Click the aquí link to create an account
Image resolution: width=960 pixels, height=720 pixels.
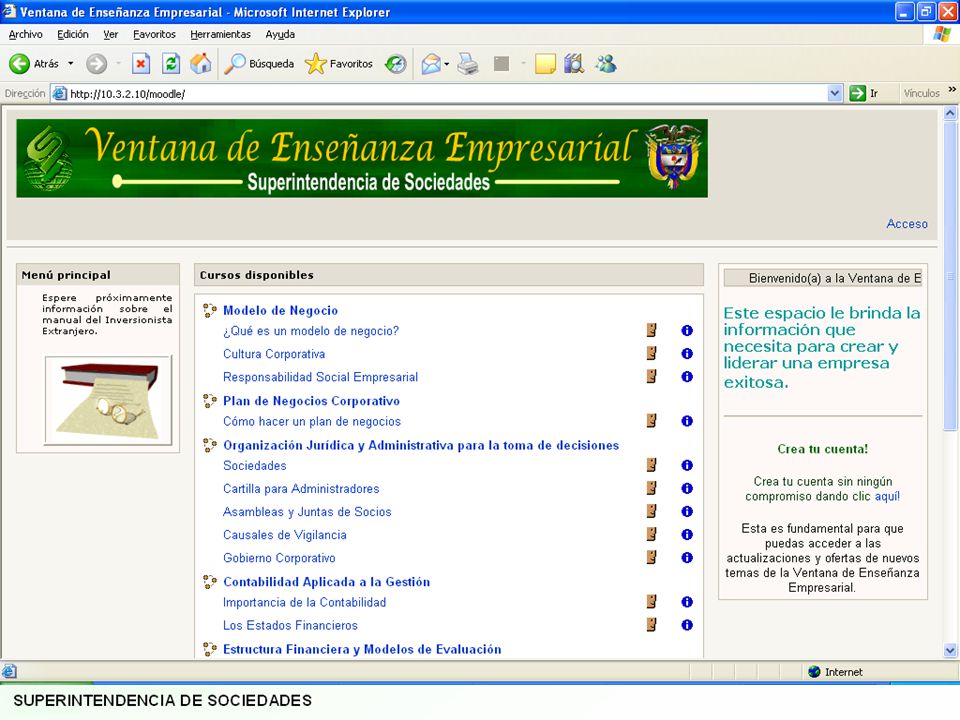(x=887, y=497)
